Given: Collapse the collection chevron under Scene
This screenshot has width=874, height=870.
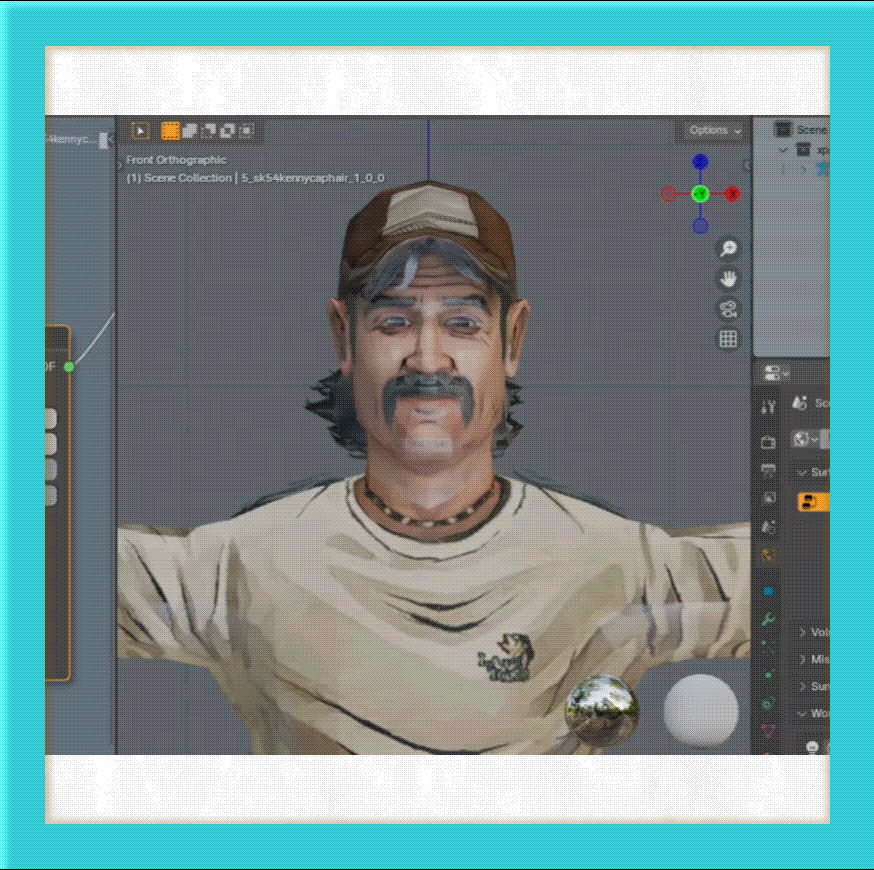Looking at the screenshot, I should tap(783, 150).
